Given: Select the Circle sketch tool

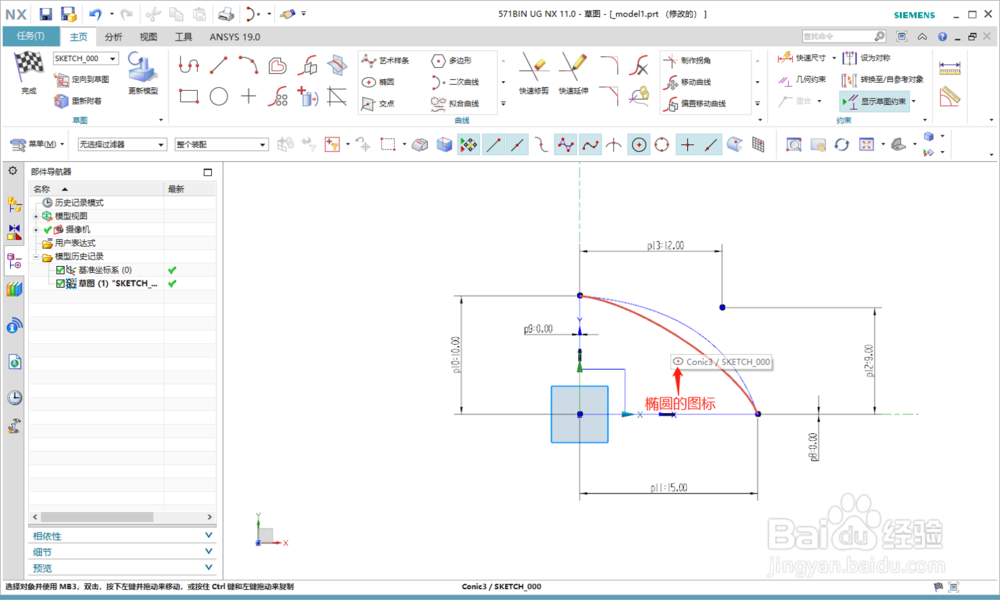Looking at the screenshot, I should point(219,96).
